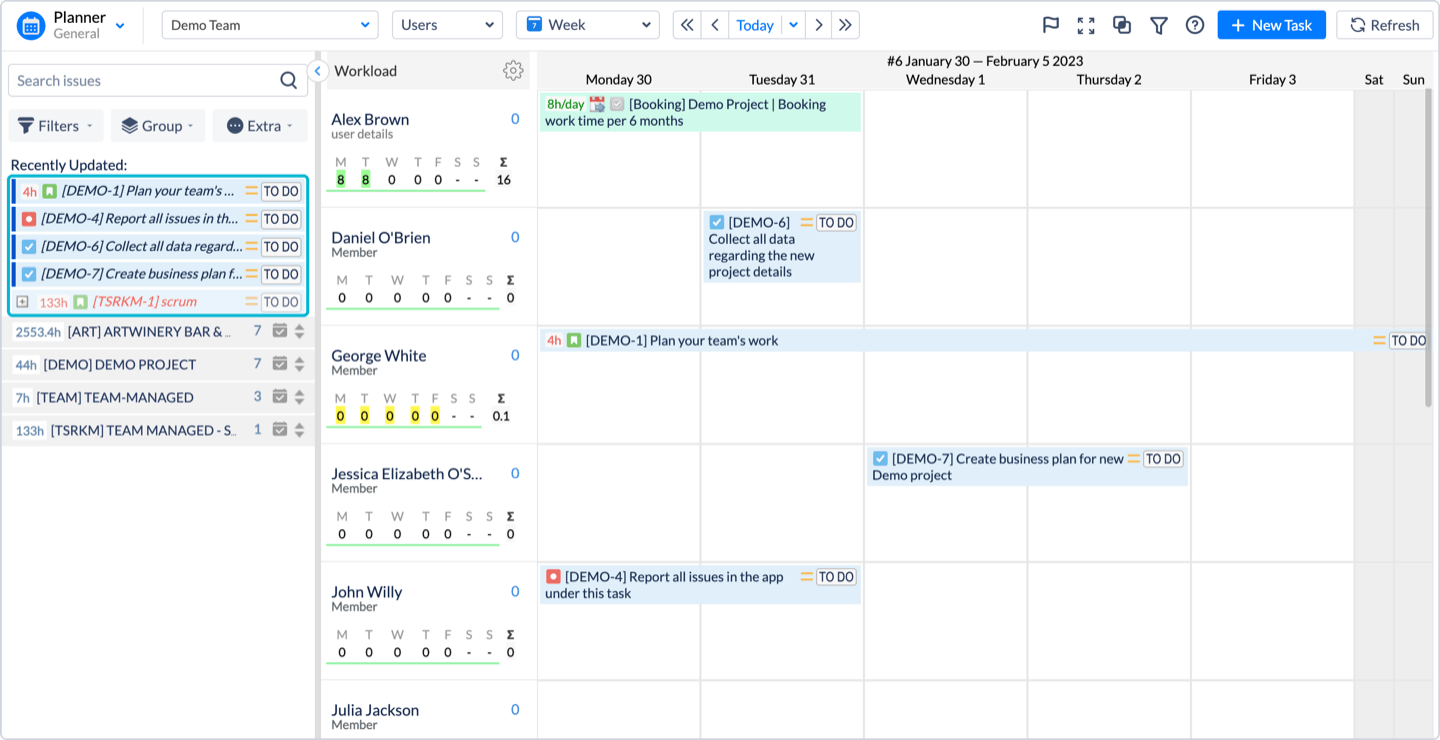Open the help question-mark icon

tap(1194, 25)
